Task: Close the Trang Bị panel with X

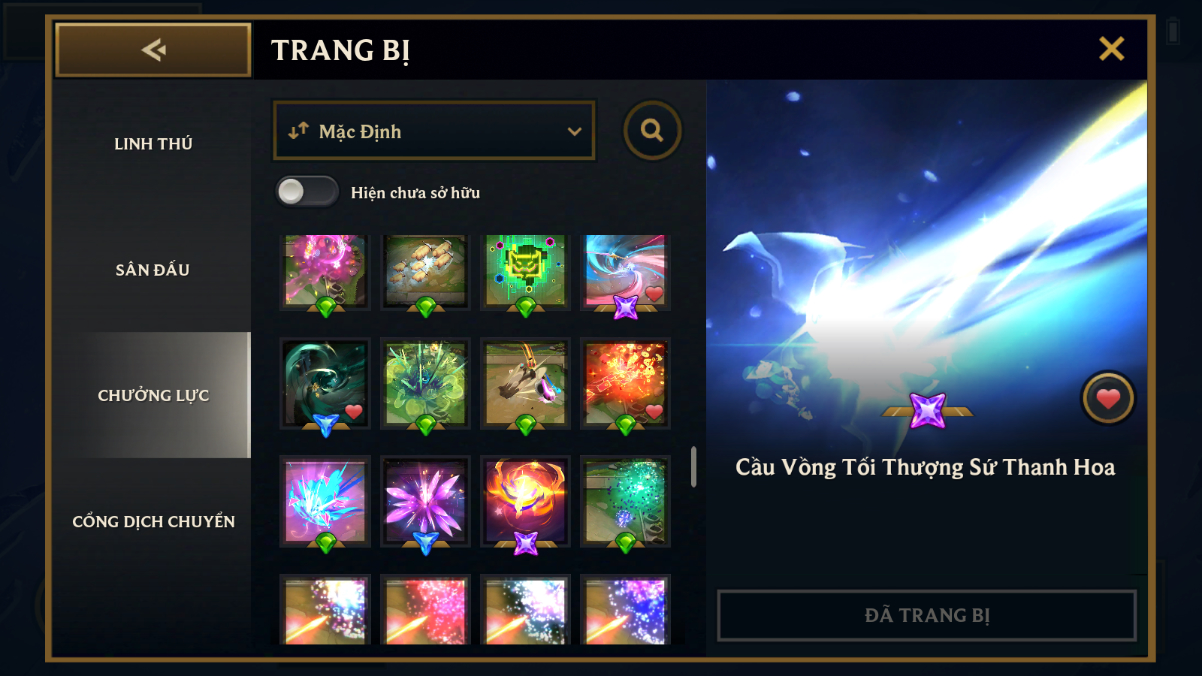Action: pos(1111,49)
